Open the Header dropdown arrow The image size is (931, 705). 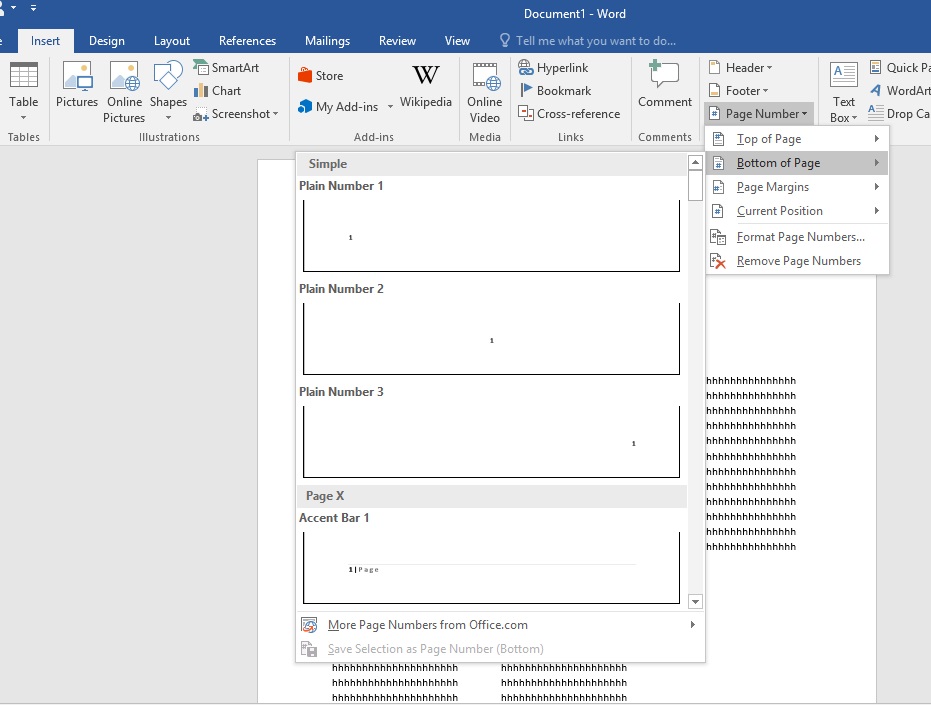tap(770, 68)
